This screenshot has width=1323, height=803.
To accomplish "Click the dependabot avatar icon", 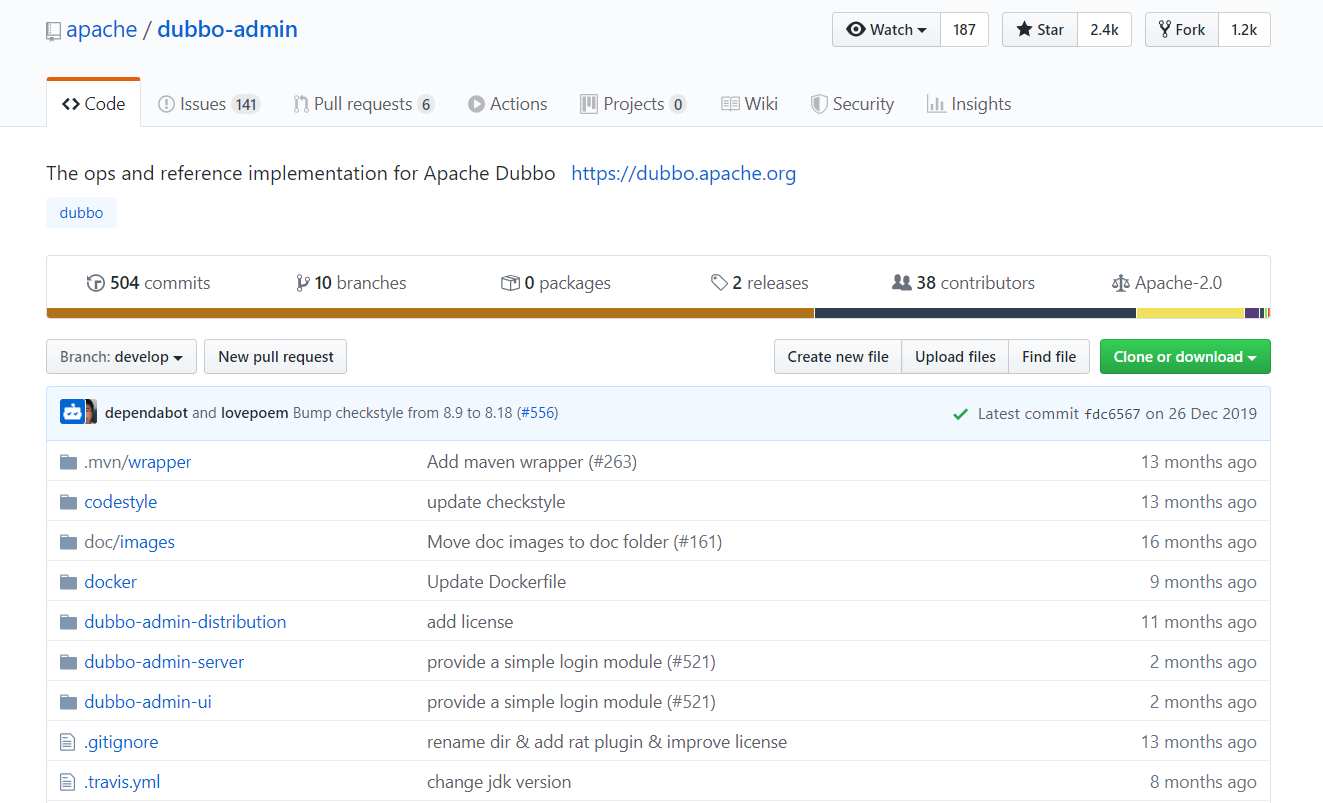I will pyautogui.click(x=72, y=412).
